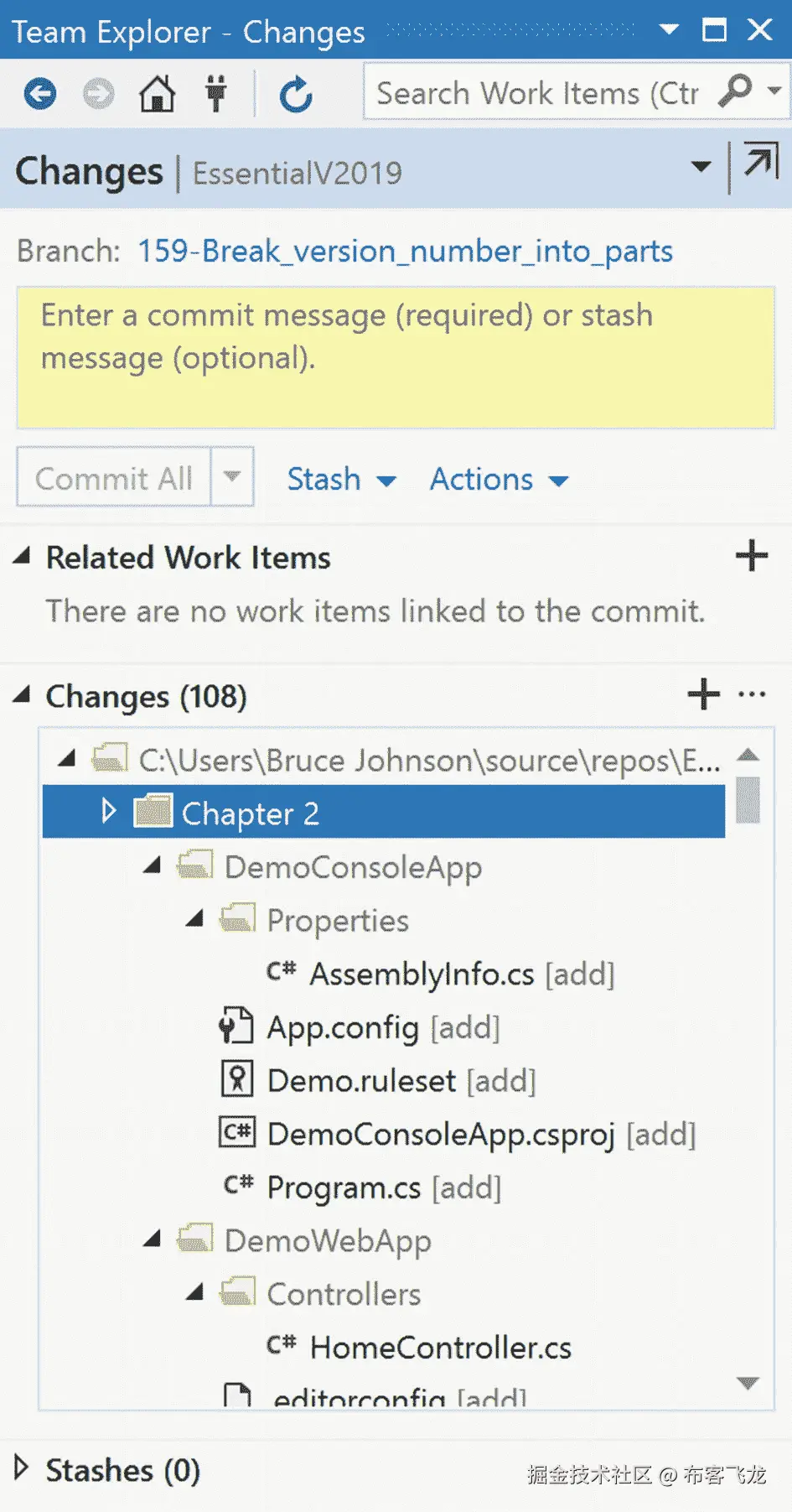Expand the Chapter 2 folder
This screenshot has width=792, height=1512.
108,811
